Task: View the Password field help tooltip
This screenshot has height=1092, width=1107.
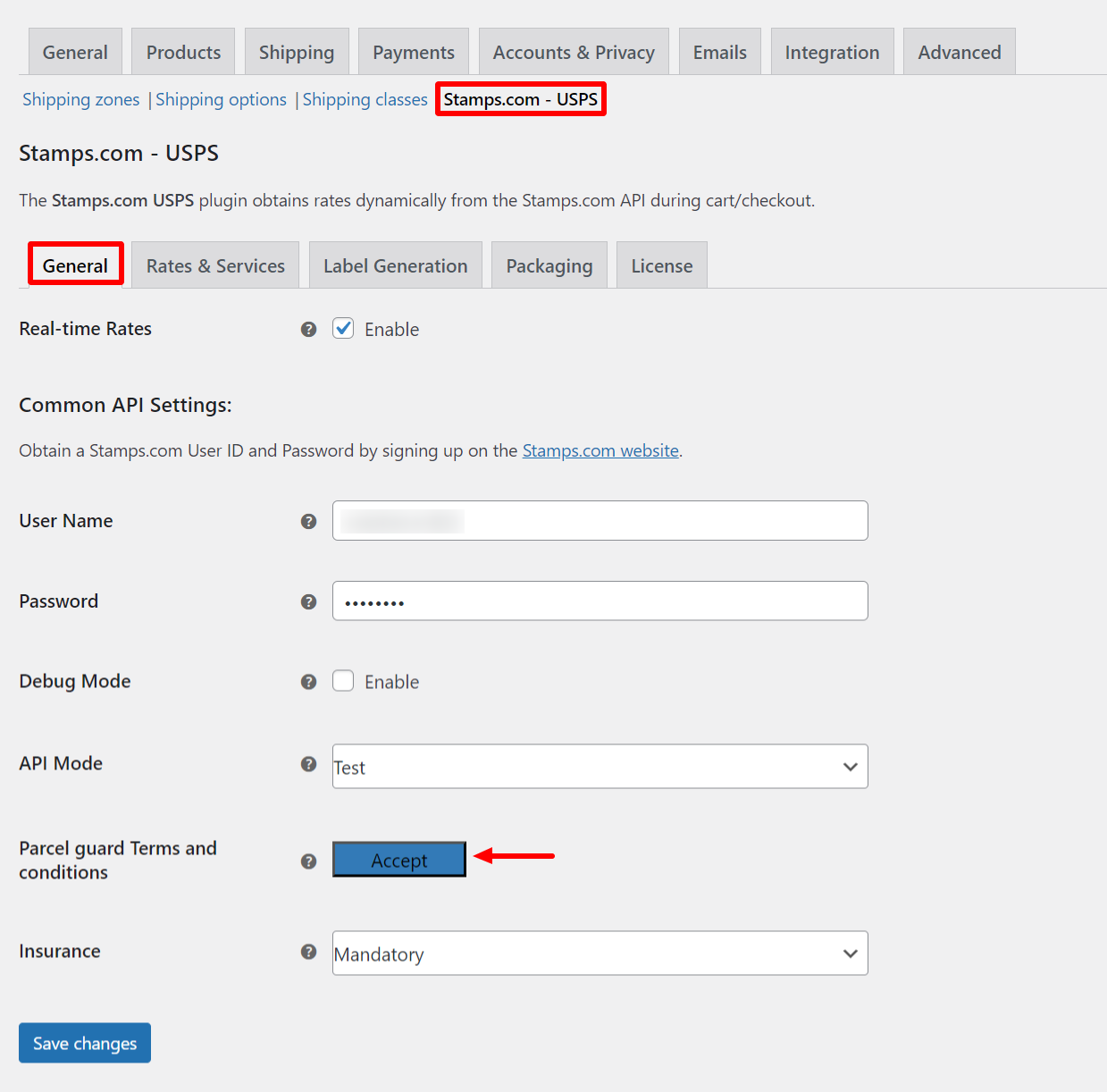Action: pyautogui.click(x=308, y=601)
